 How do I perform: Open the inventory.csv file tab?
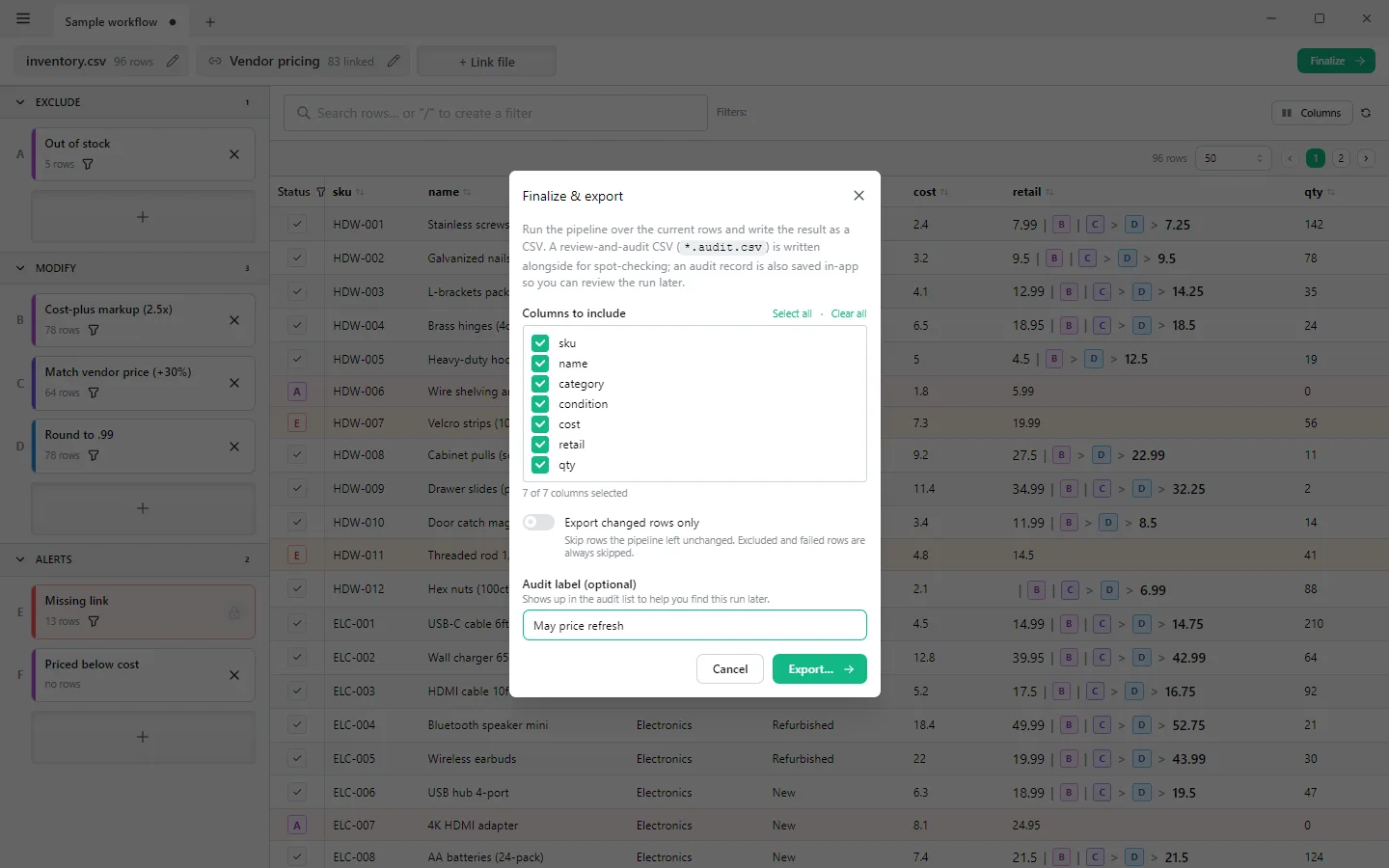point(100,61)
